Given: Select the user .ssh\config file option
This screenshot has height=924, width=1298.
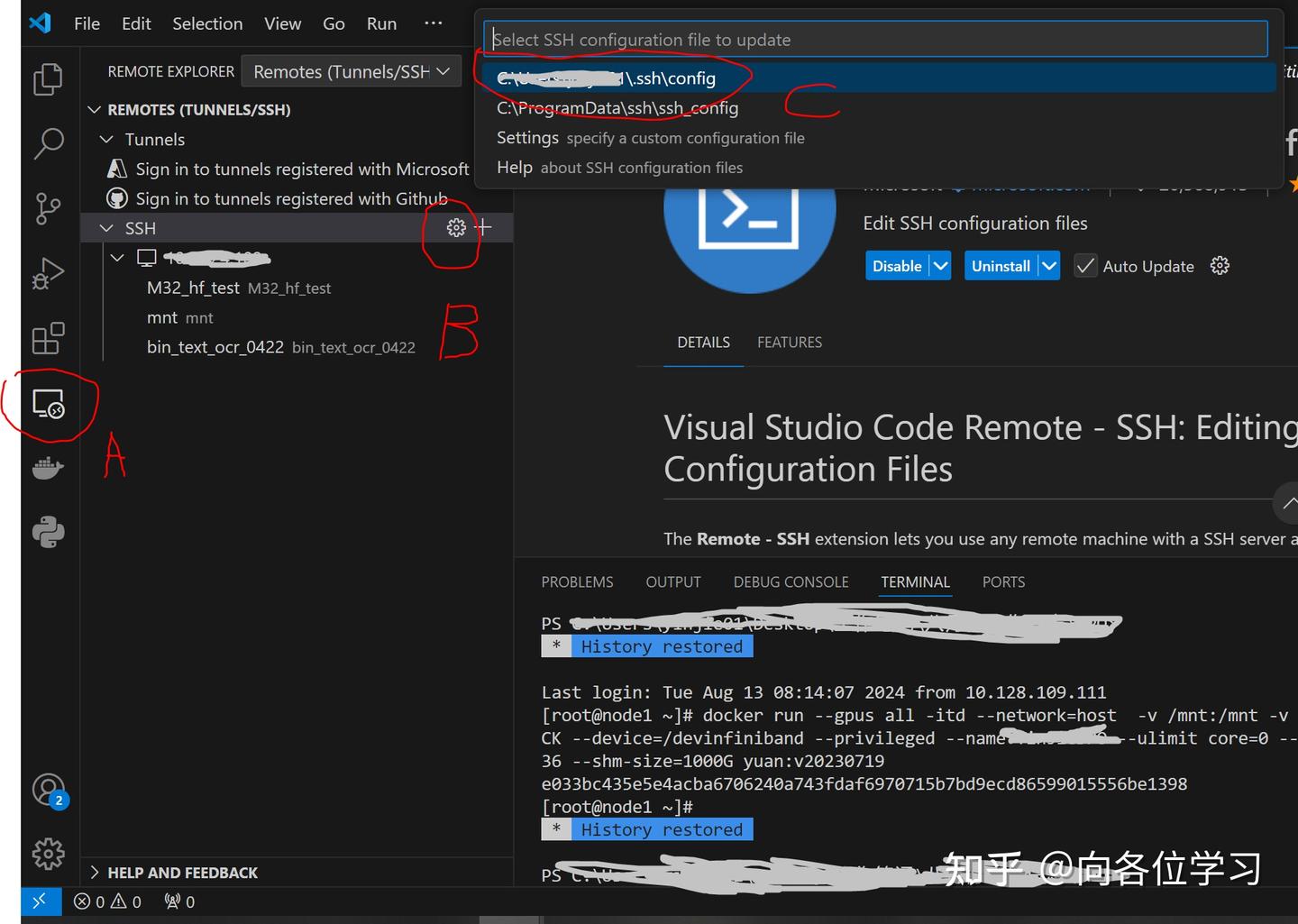Looking at the screenshot, I should click(x=879, y=78).
